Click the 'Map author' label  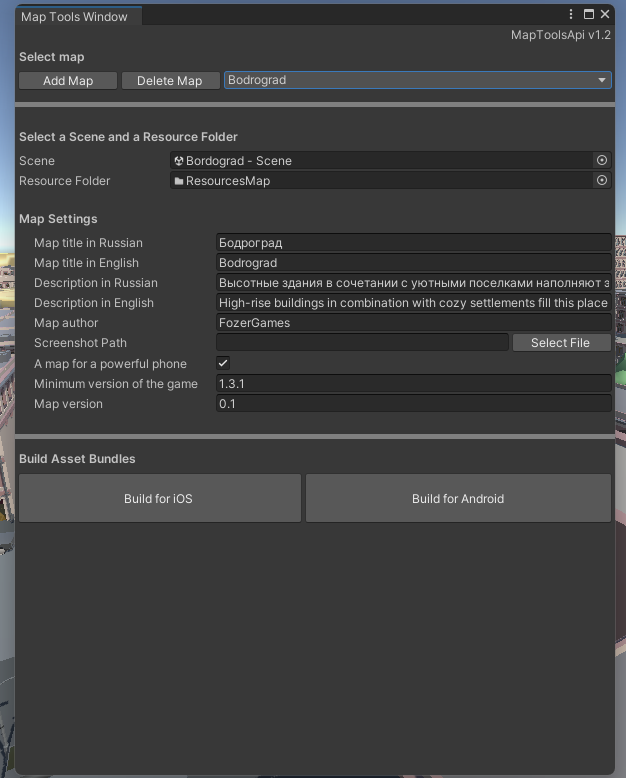click(66, 323)
